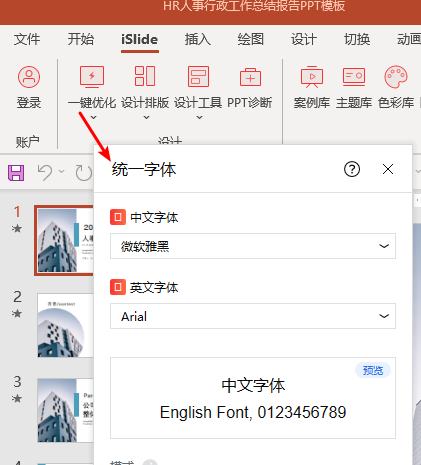Viewport: 421px width, 465px height.
Task: Click the red icon beside 英文字体 label
Action: tap(118, 287)
